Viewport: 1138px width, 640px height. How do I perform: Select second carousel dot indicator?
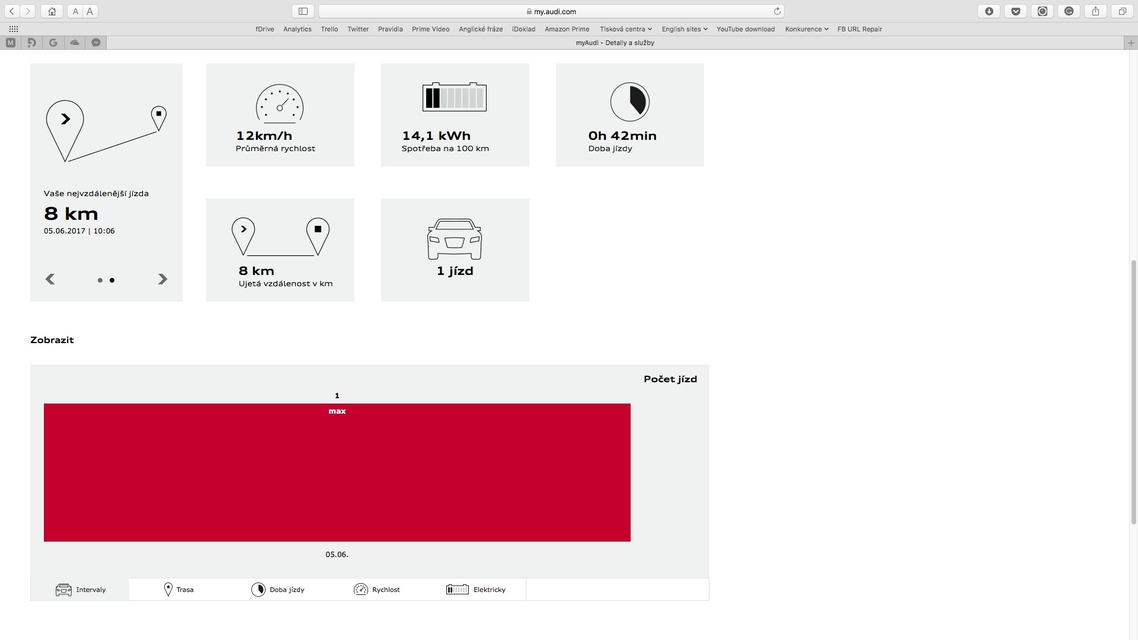pyautogui.click(x=112, y=280)
